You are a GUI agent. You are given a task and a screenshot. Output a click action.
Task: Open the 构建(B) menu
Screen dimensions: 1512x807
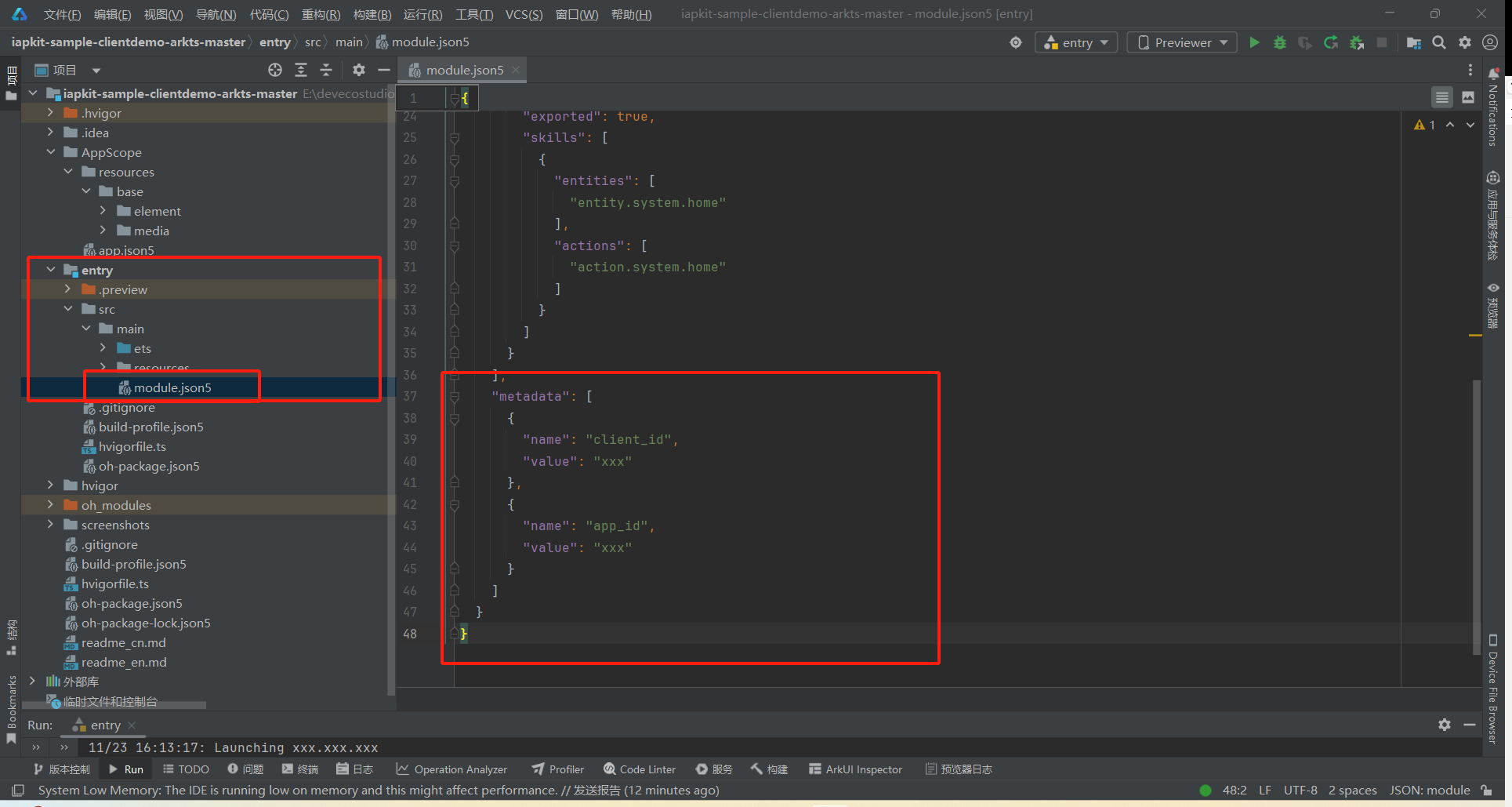click(372, 14)
